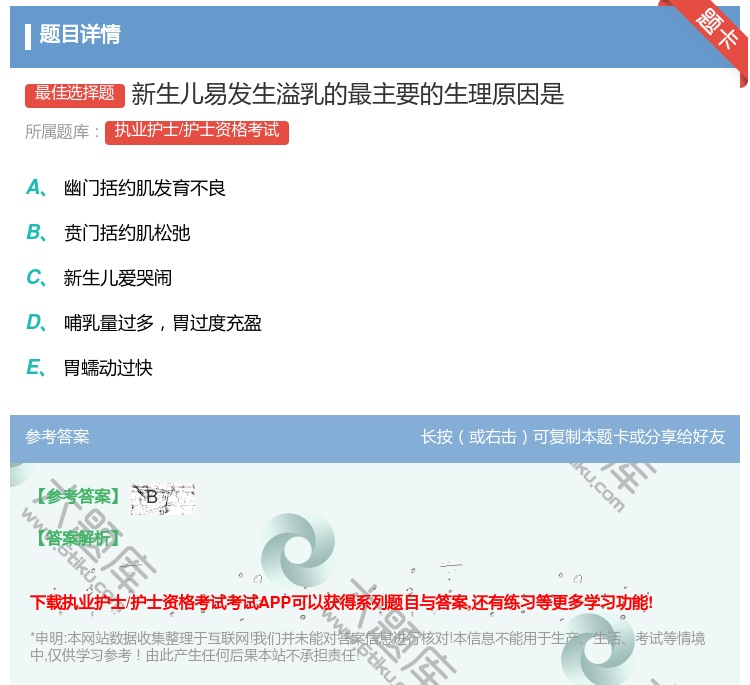The image size is (750, 685).
Task: Click the 参考答案 section header
Action: pos(57,436)
